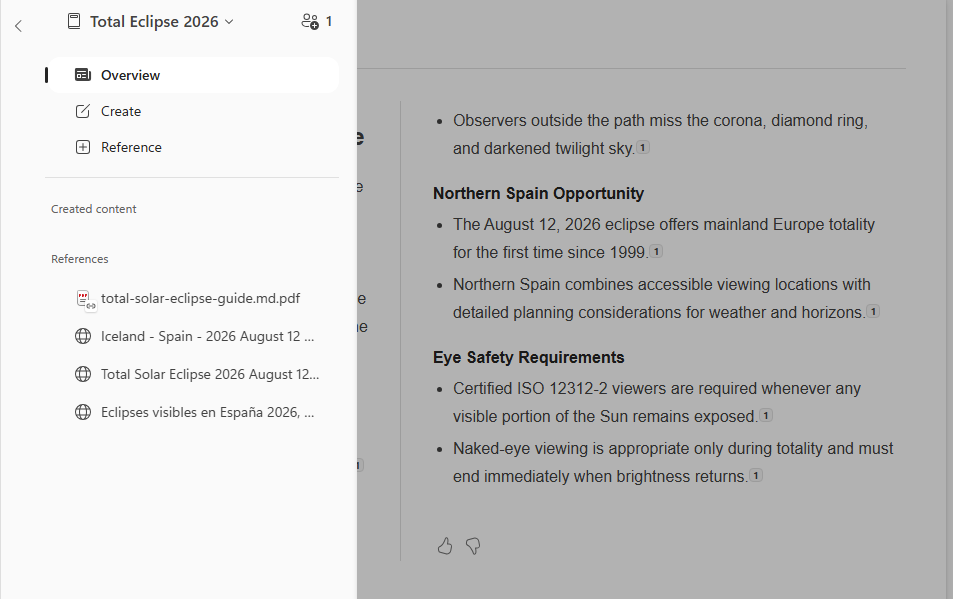Click the PDF file icon for eclipse guide

[x=84, y=300]
